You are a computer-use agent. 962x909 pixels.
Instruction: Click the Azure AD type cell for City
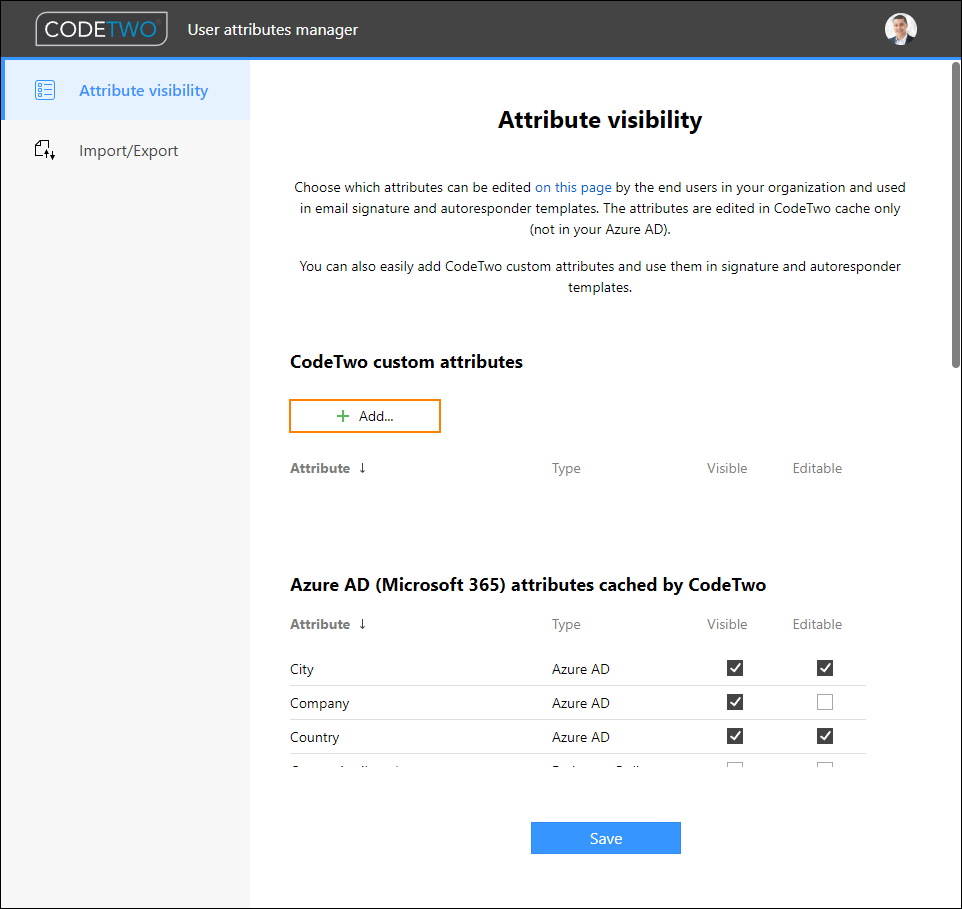[x=580, y=669]
